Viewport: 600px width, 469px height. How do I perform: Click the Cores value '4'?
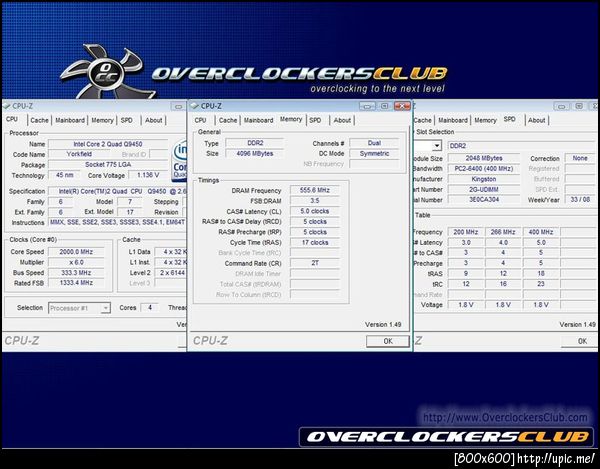150,308
